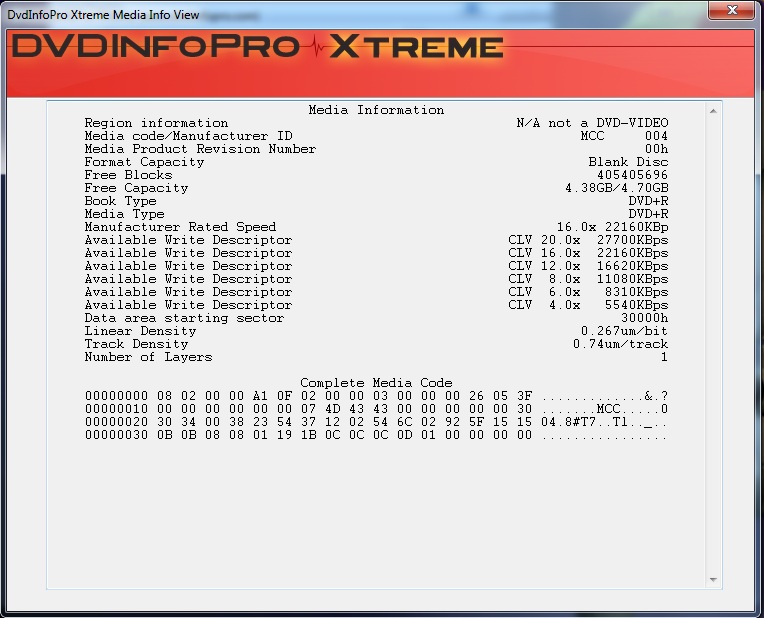Click the Media Type label
Screen dimensions: 764x618
click(124, 214)
